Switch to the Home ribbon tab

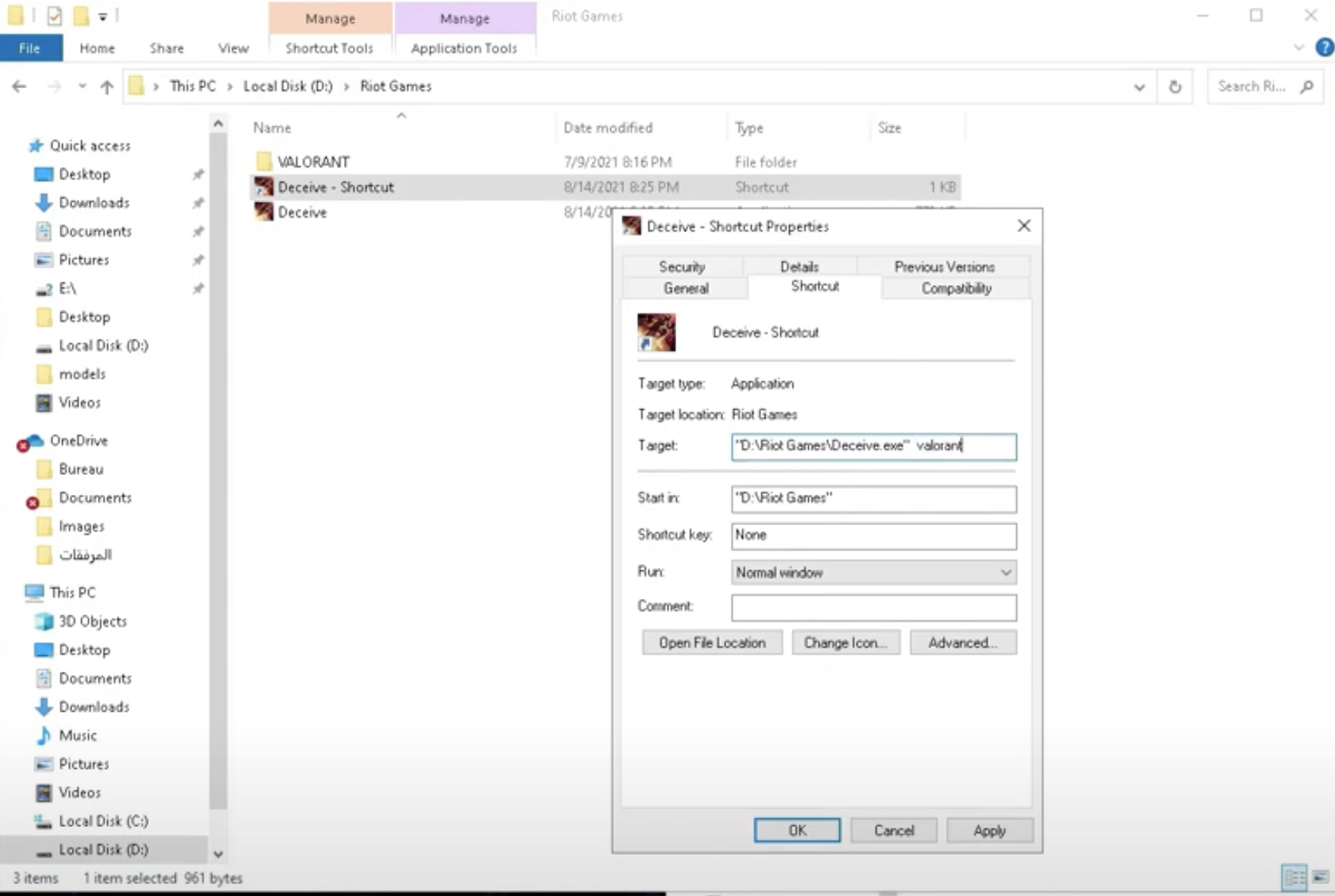tap(97, 48)
